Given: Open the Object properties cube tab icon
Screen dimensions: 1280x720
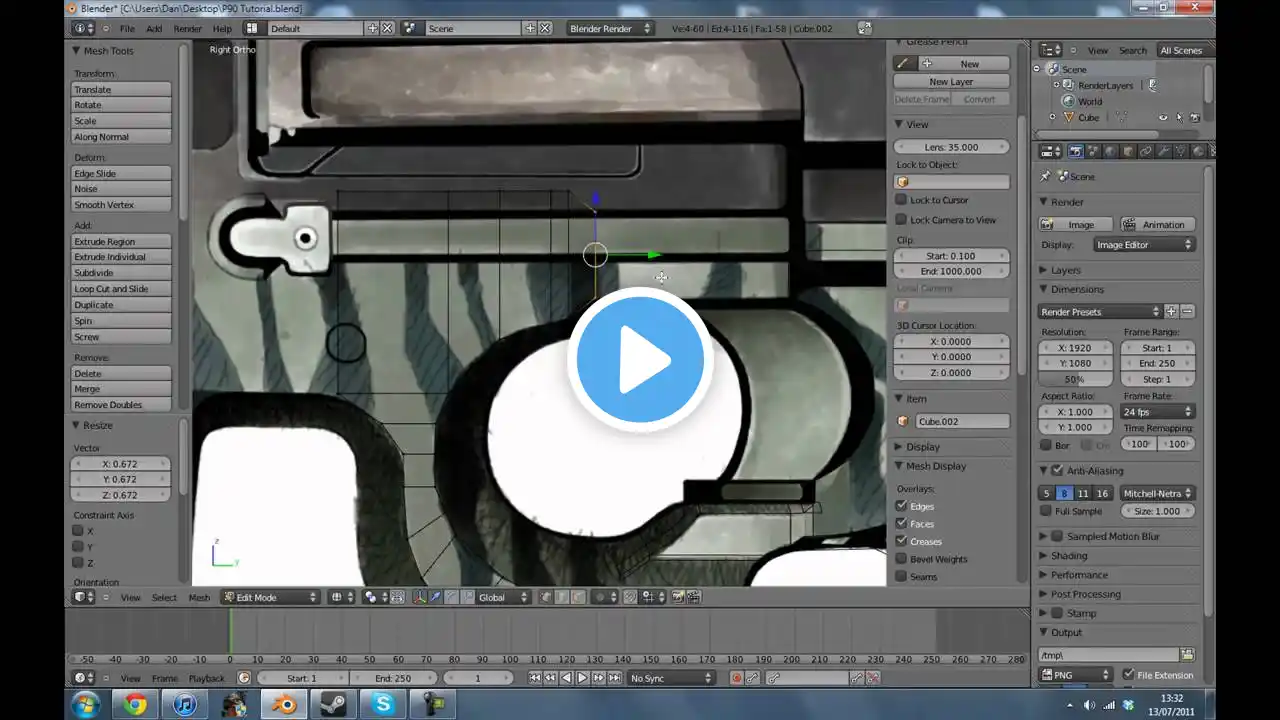Looking at the screenshot, I should pos(1128,151).
